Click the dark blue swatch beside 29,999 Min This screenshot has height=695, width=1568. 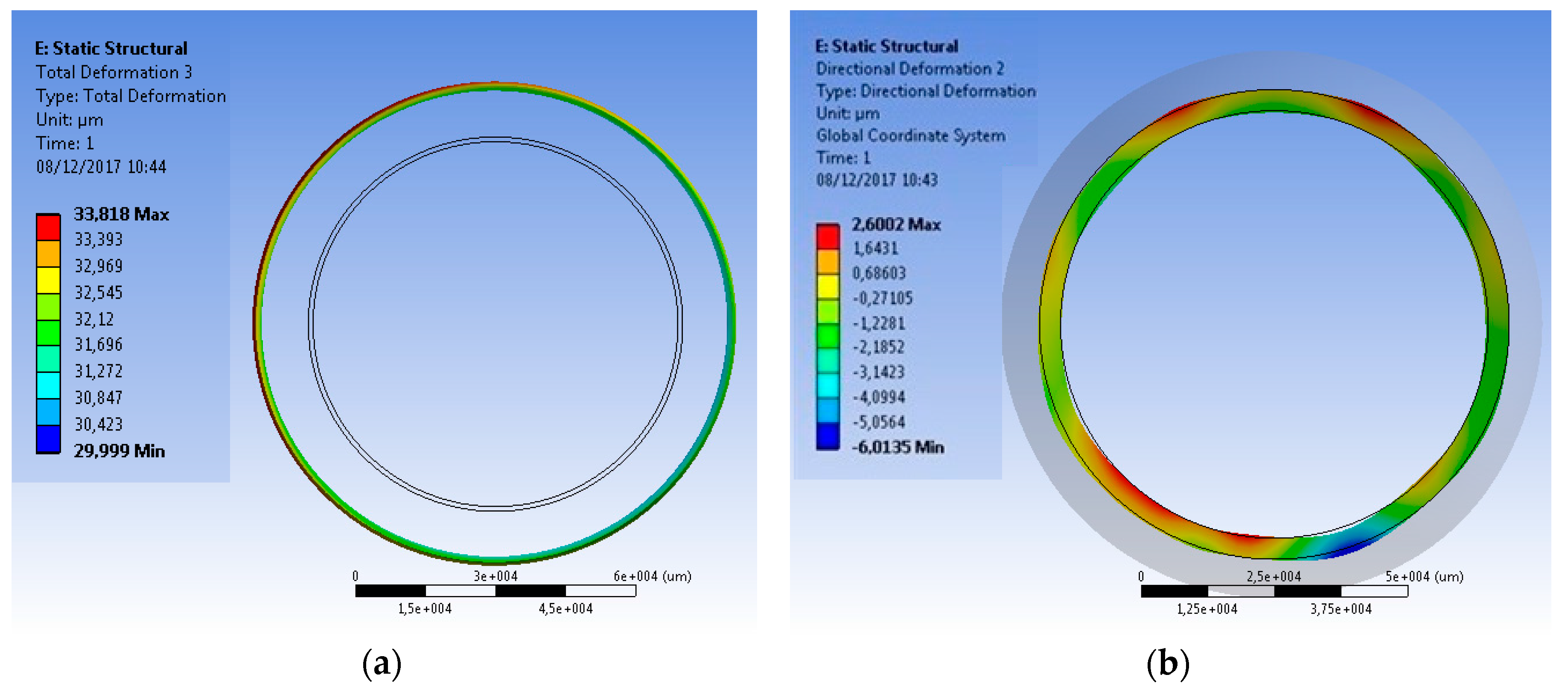coord(48,438)
